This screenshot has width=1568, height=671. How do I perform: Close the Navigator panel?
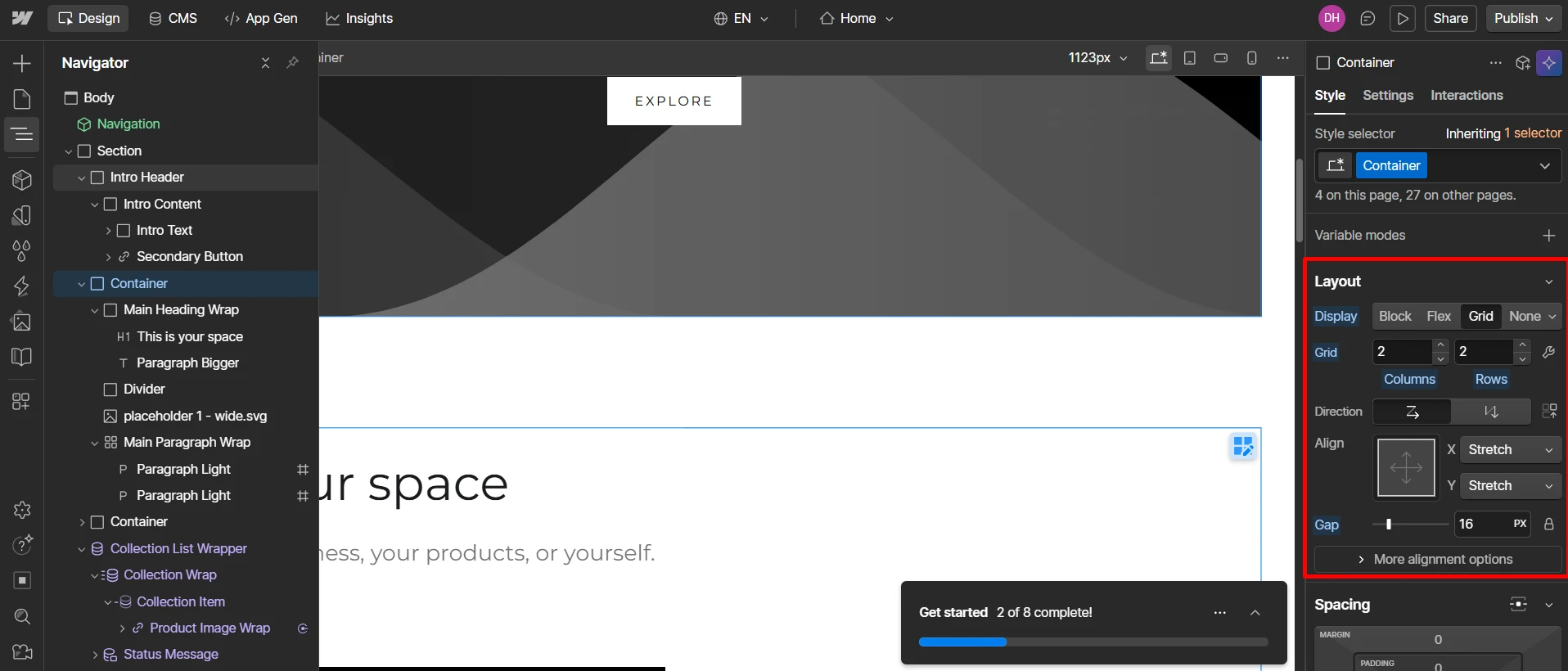pyautogui.click(x=265, y=63)
